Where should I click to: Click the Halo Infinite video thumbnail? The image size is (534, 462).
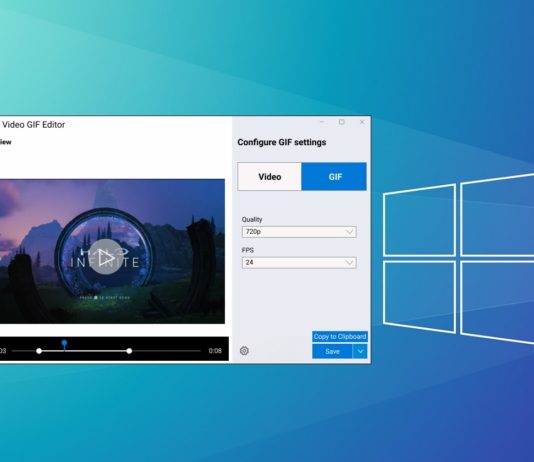pos(112,251)
